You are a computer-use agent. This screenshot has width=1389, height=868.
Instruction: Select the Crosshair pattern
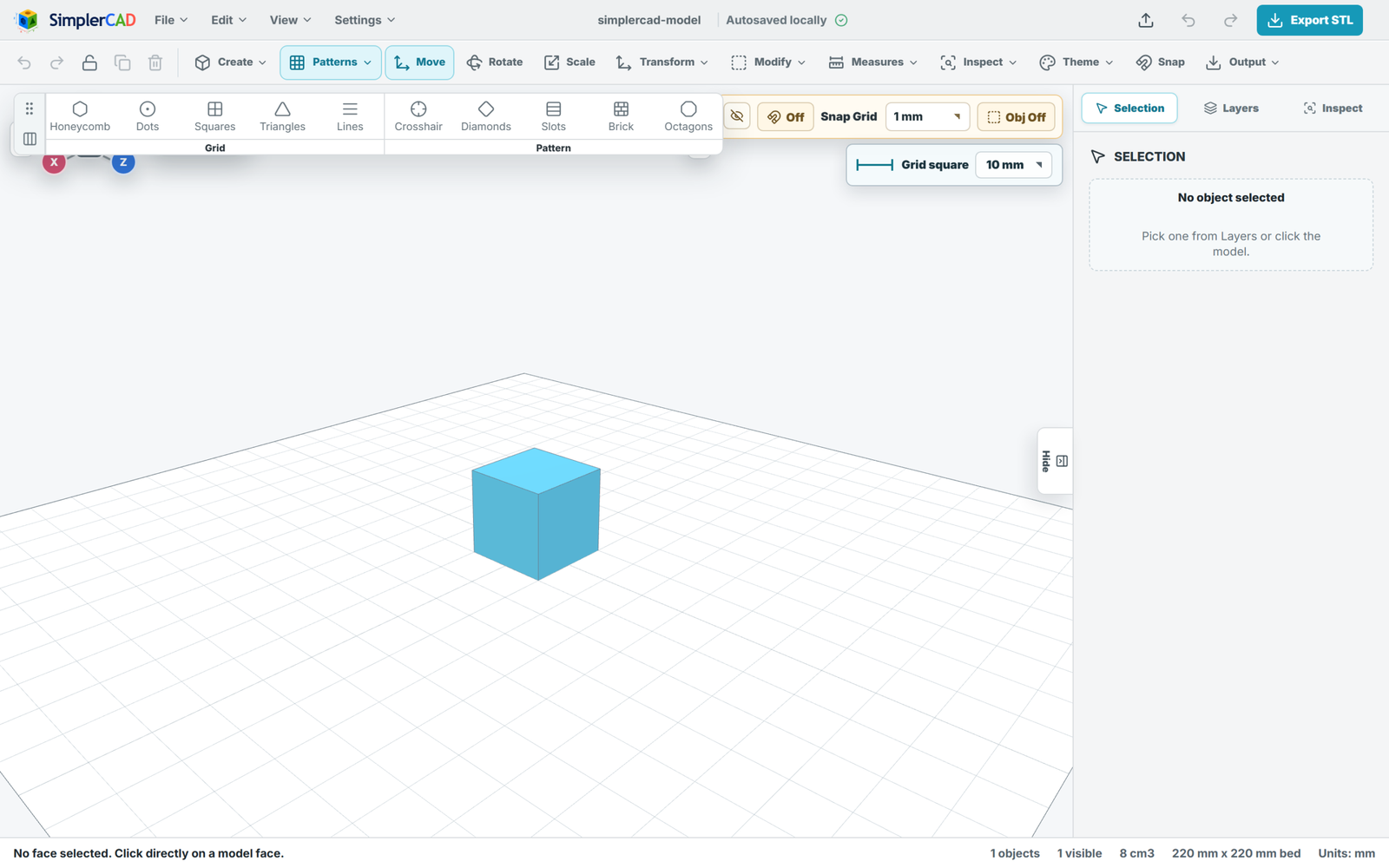tap(418, 116)
